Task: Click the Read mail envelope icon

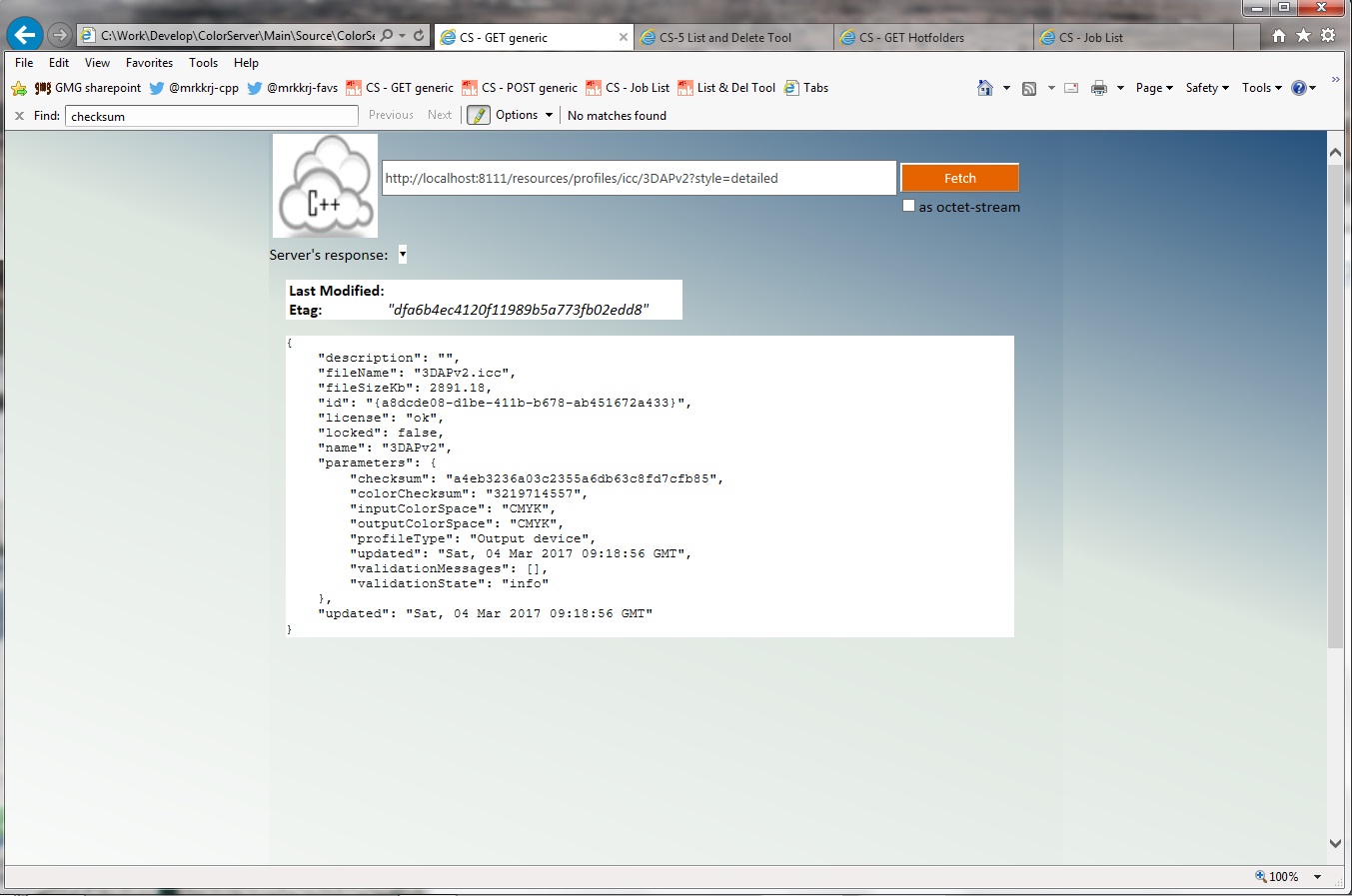Action: click(x=1071, y=88)
